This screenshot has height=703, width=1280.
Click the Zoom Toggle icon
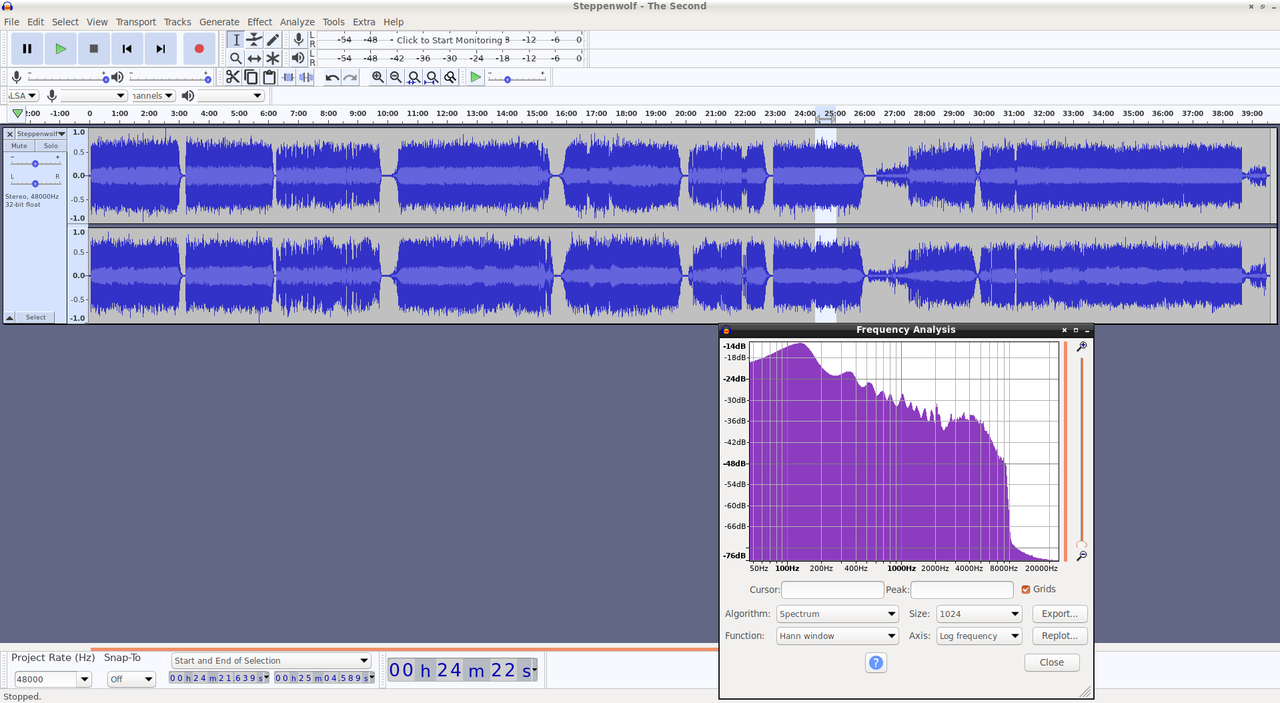tap(450, 77)
